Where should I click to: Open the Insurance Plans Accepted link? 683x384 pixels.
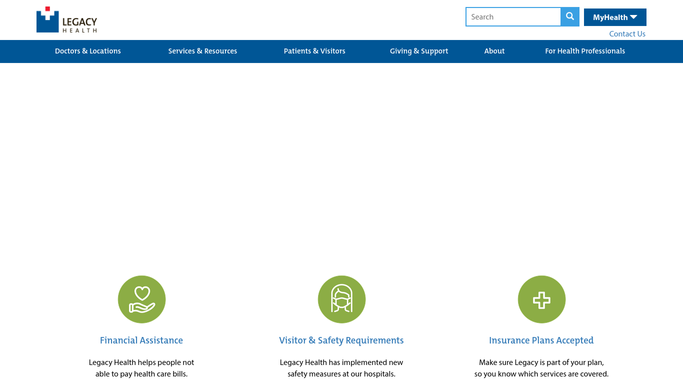pos(541,340)
